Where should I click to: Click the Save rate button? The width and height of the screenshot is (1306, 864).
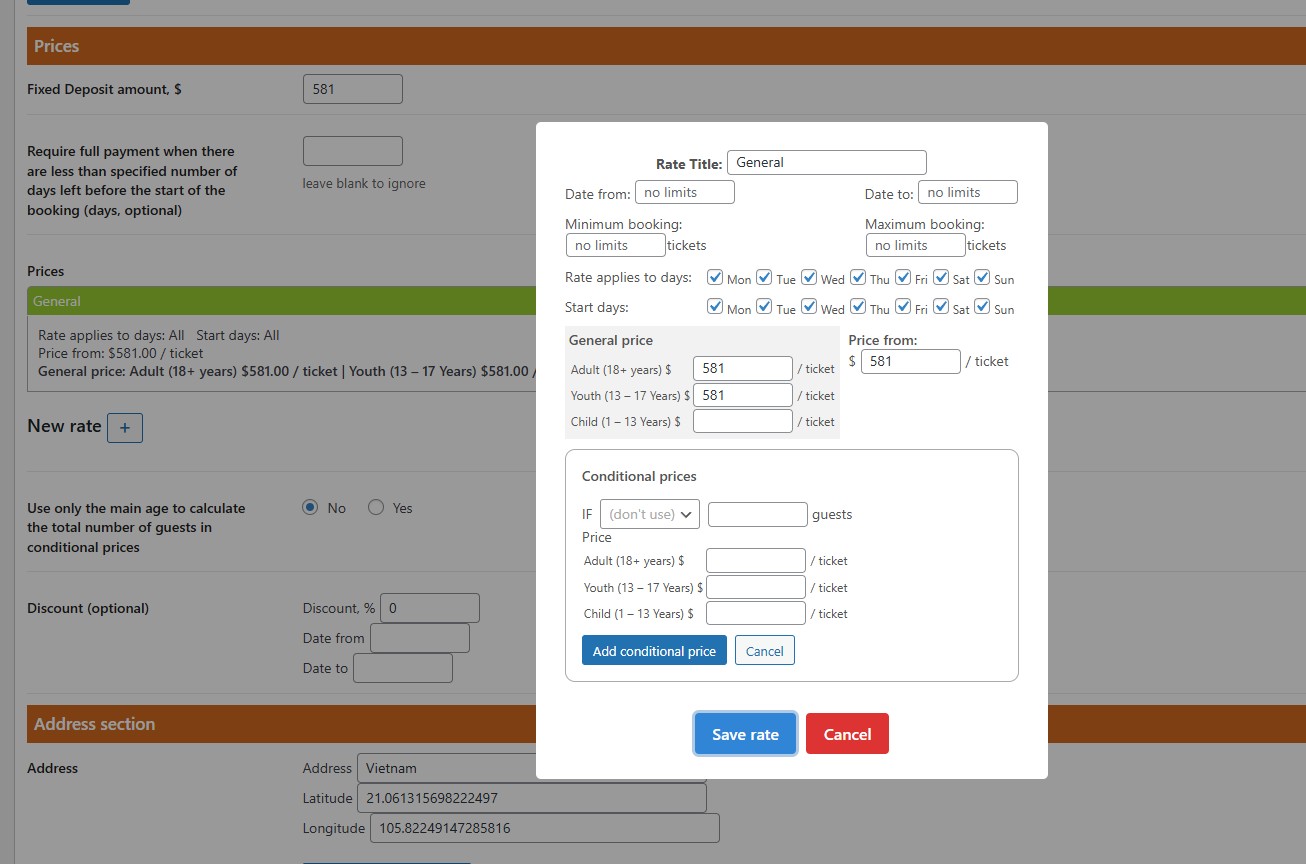(745, 734)
